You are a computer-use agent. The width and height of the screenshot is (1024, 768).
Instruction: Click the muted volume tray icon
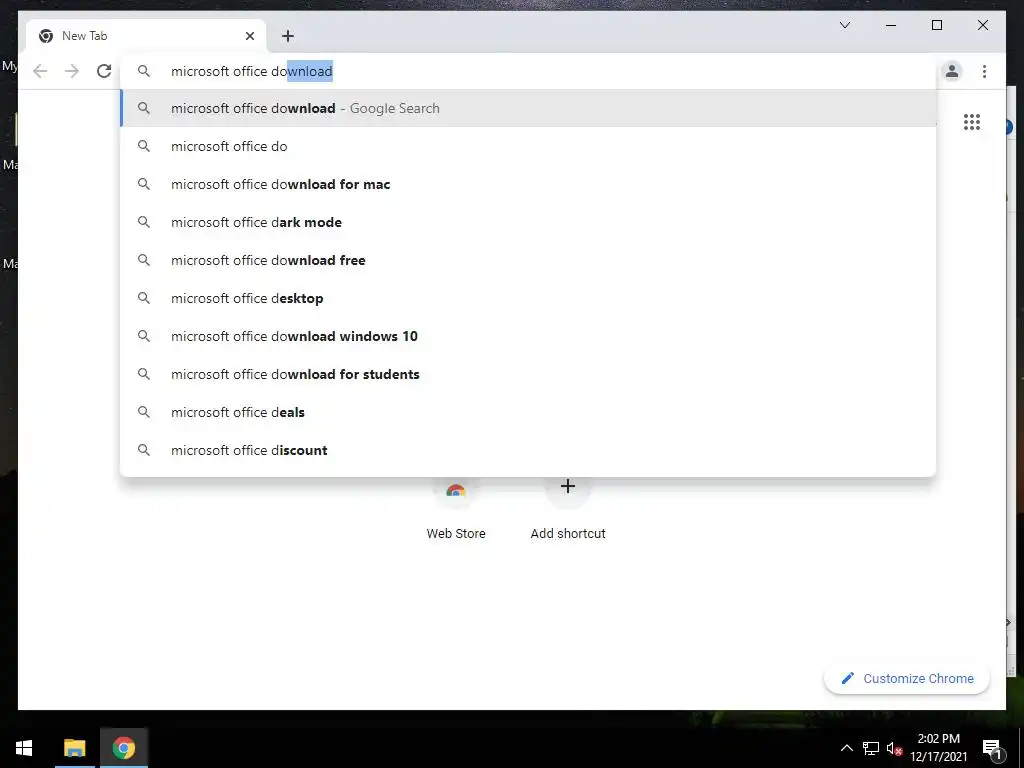click(894, 748)
